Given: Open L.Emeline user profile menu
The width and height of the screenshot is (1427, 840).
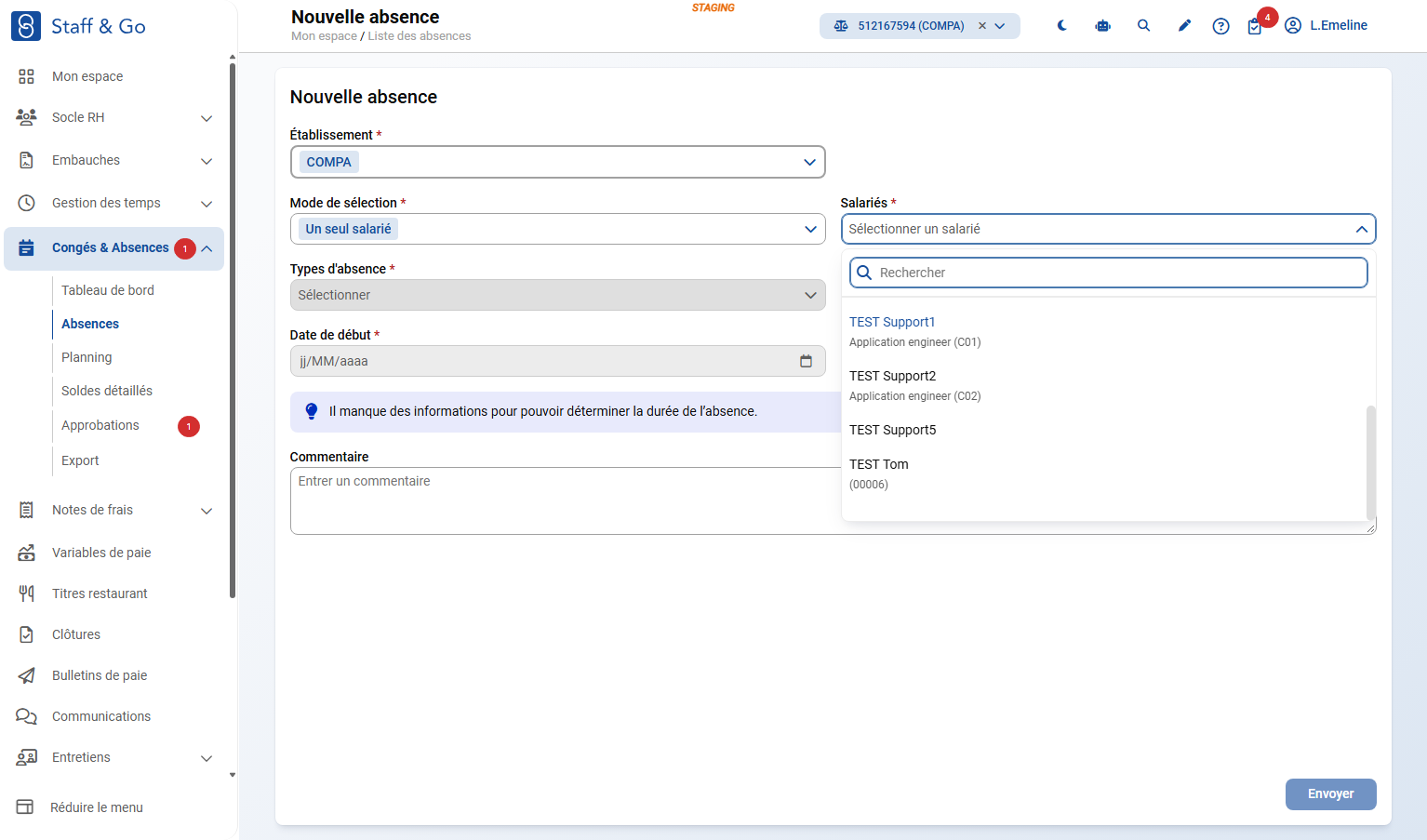Looking at the screenshot, I should [x=1326, y=26].
